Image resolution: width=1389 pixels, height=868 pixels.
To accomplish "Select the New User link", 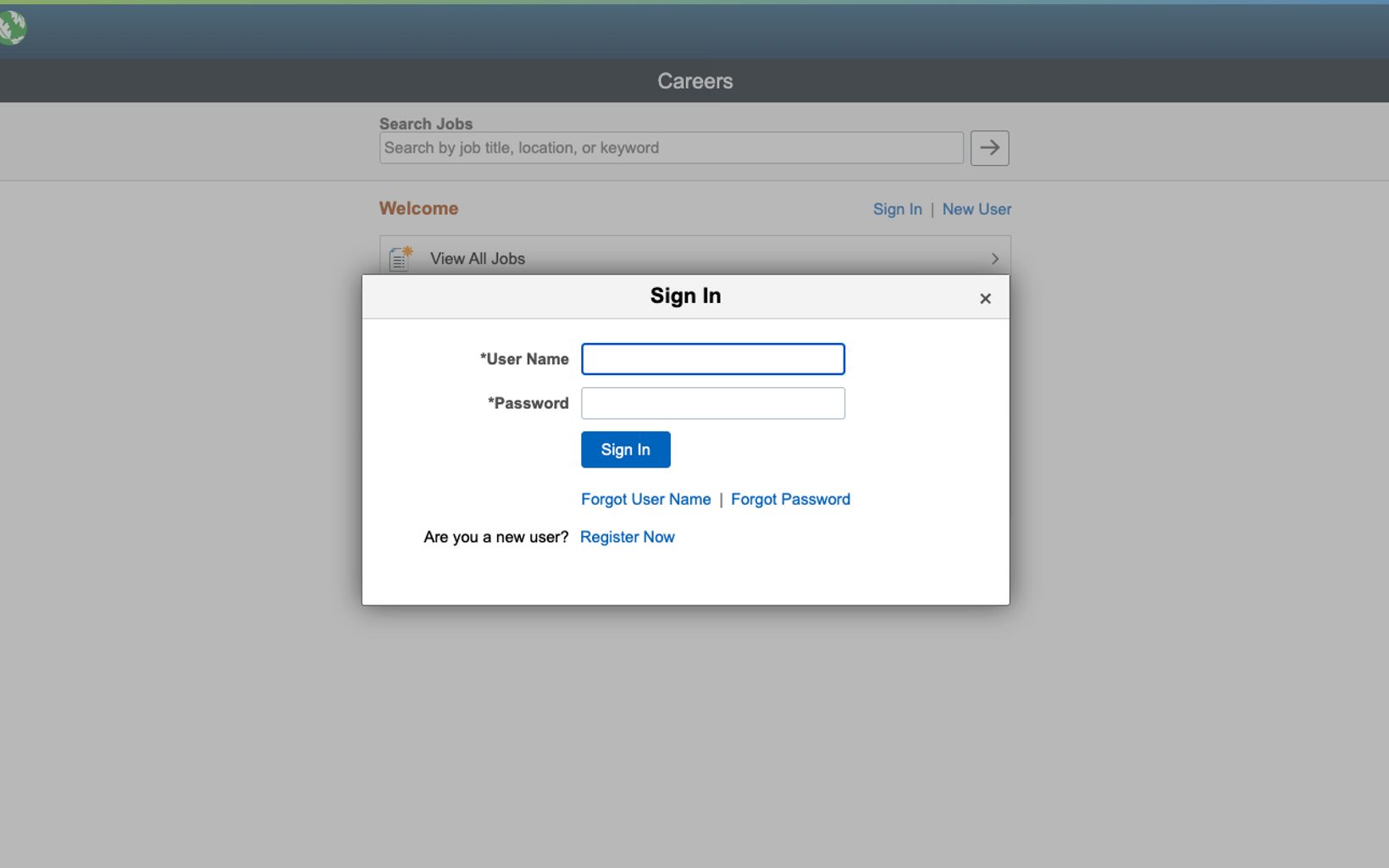I will coord(977,209).
